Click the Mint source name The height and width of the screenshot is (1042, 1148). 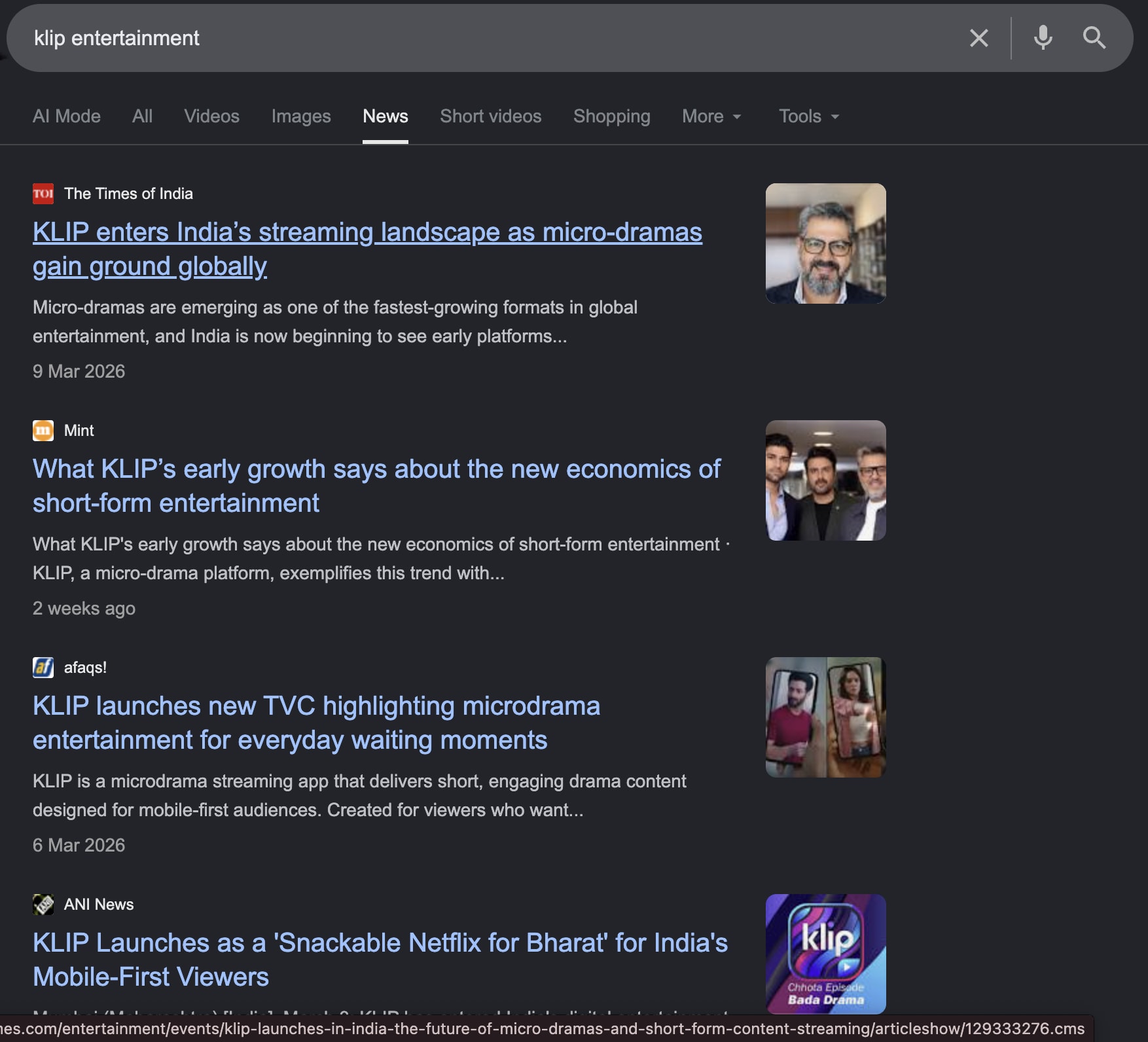click(x=79, y=431)
